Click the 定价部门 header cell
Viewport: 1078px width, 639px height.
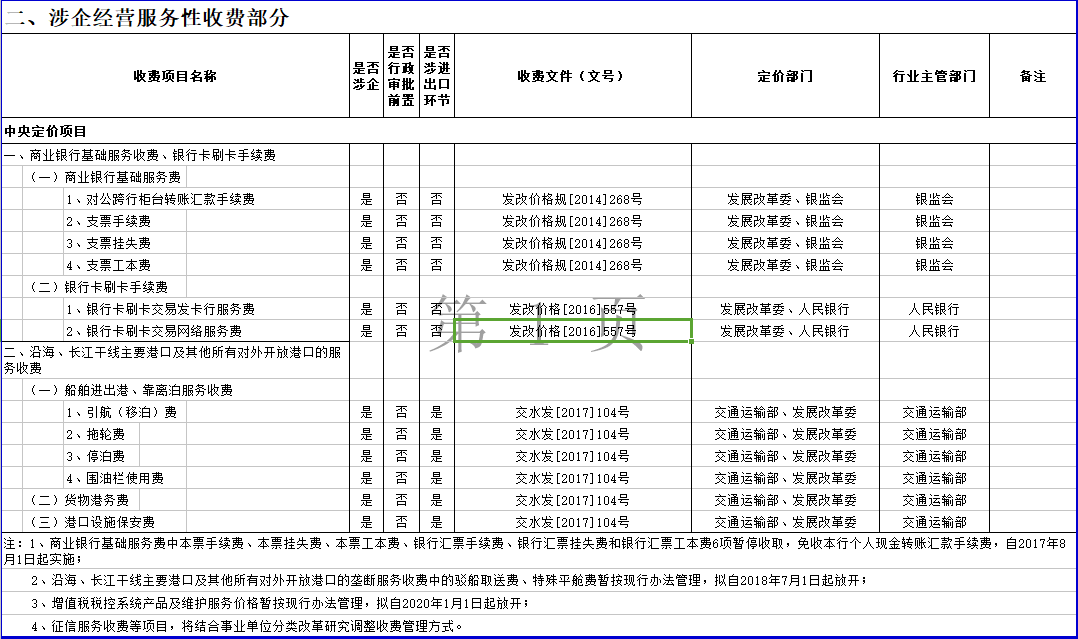785,76
